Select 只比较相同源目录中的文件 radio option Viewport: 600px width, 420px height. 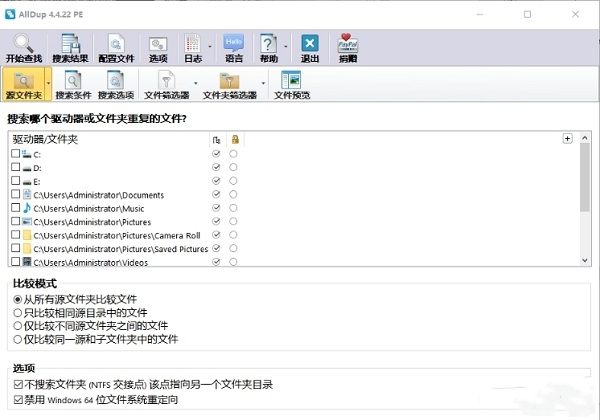point(18,313)
